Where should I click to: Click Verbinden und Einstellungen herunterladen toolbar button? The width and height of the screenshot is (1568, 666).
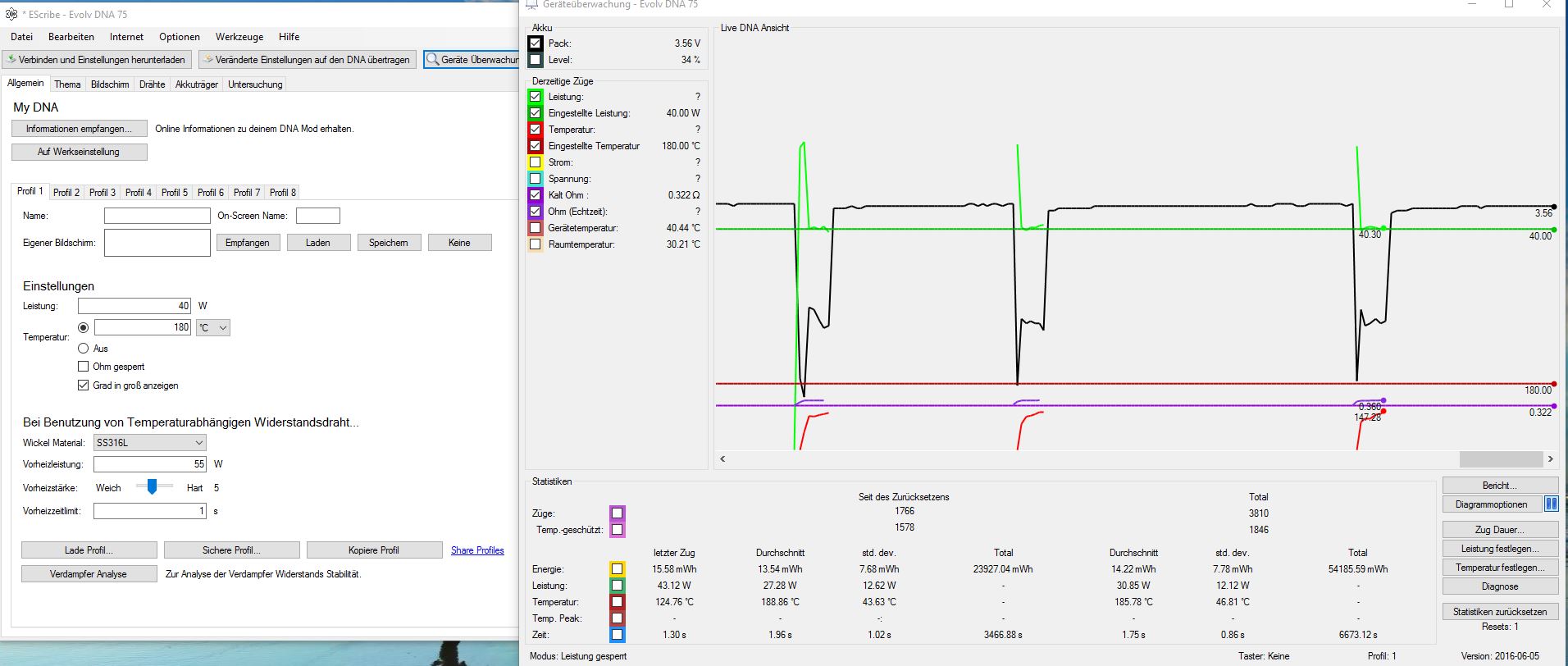click(97, 60)
